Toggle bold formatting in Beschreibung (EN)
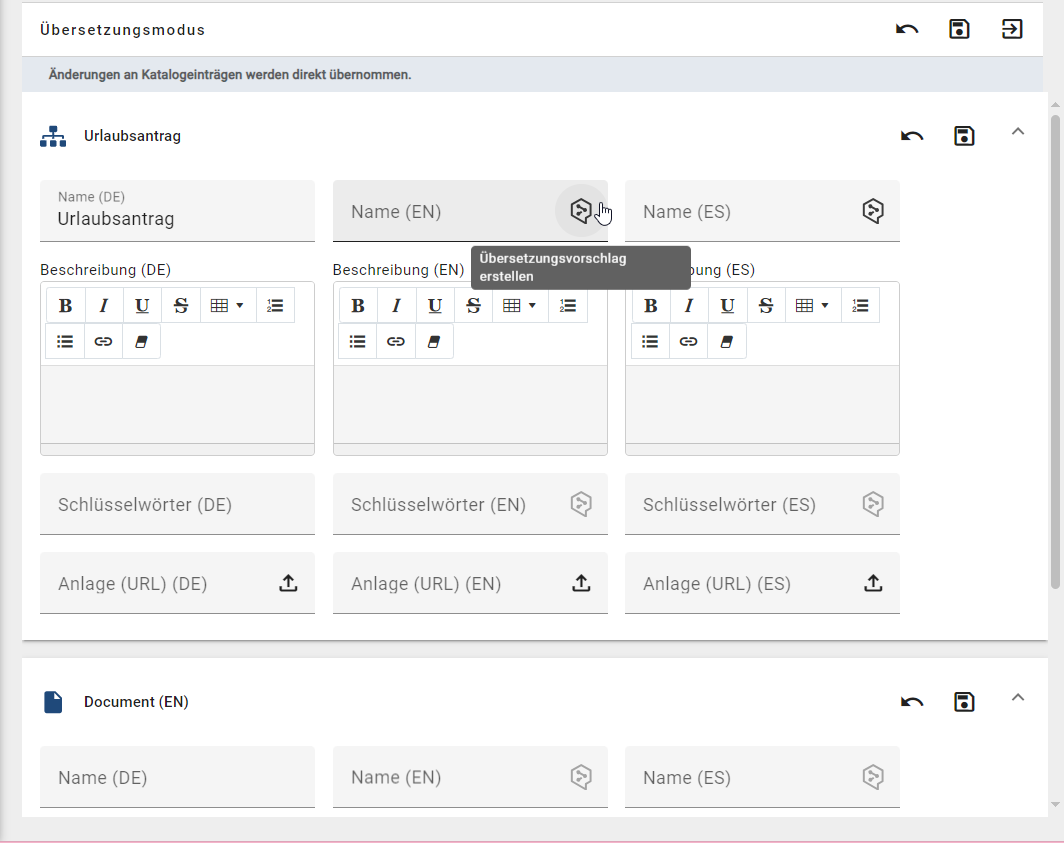 point(357,305)
